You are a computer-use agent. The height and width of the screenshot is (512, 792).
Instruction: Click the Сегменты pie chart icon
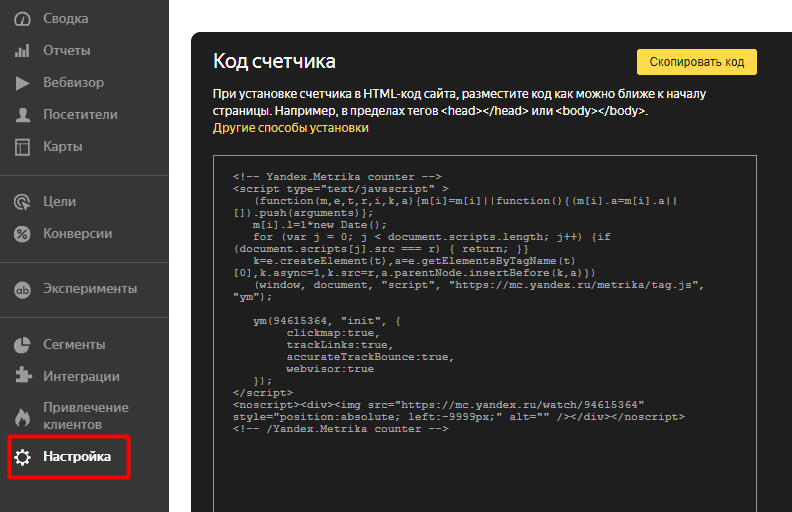point(22,345)
